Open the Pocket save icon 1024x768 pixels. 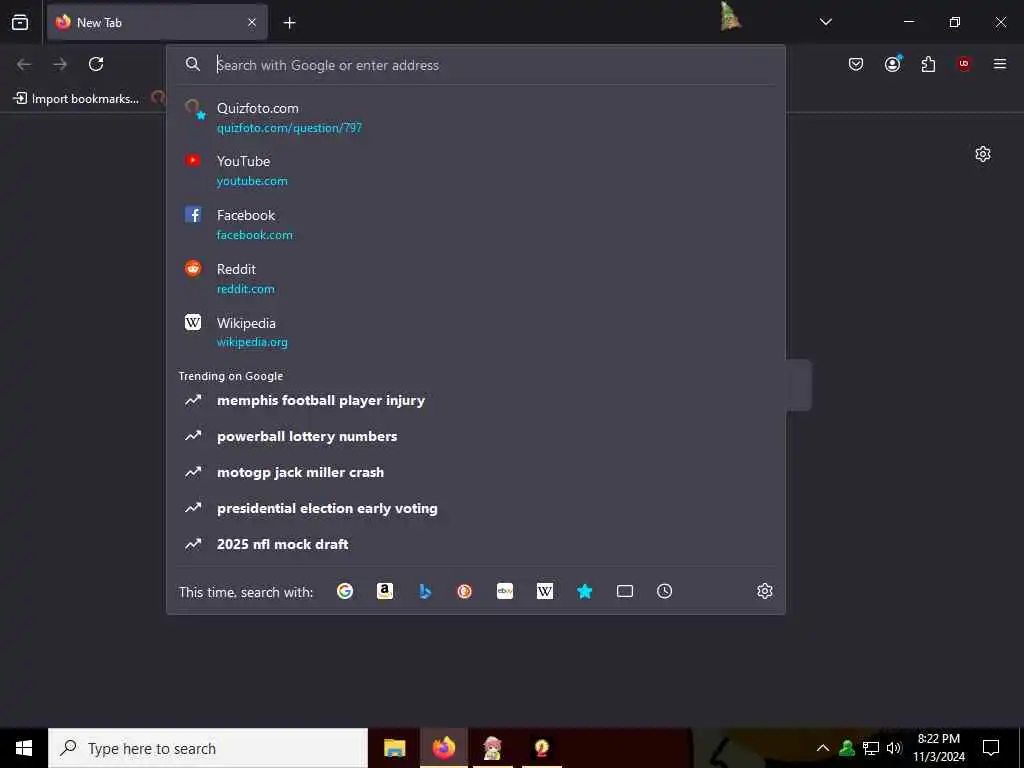pos(856,64)
